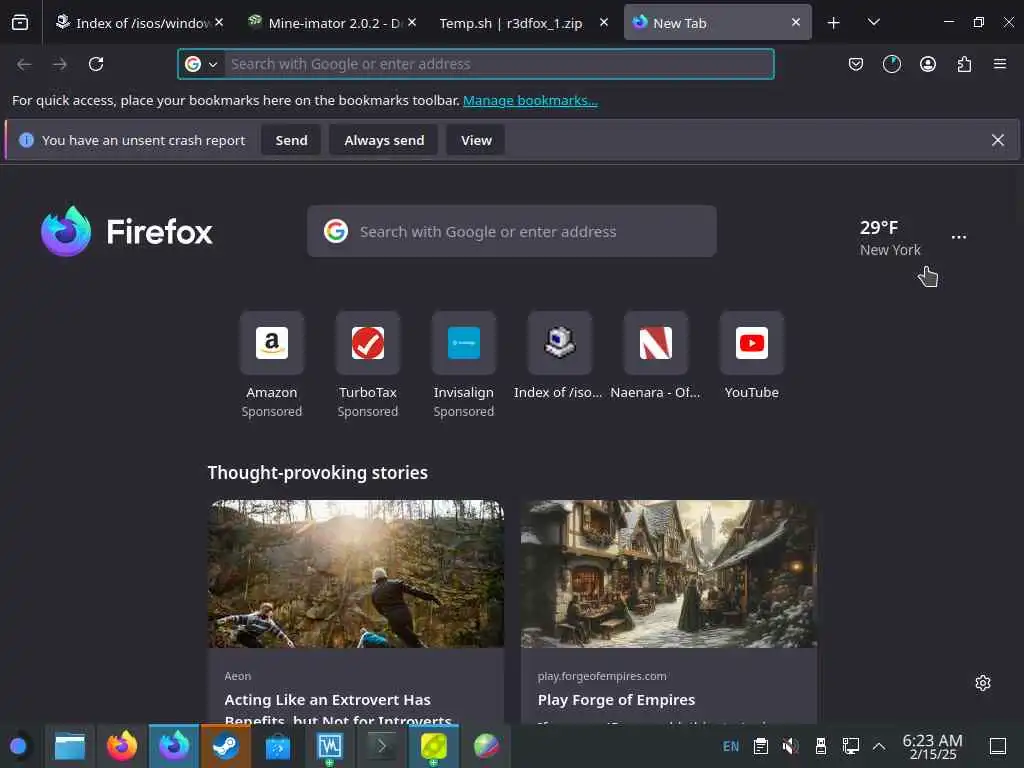Close the Mine-imator tab
This screenshot has height=768, width=1024.
pyautogui.click(x=412, y=22)
